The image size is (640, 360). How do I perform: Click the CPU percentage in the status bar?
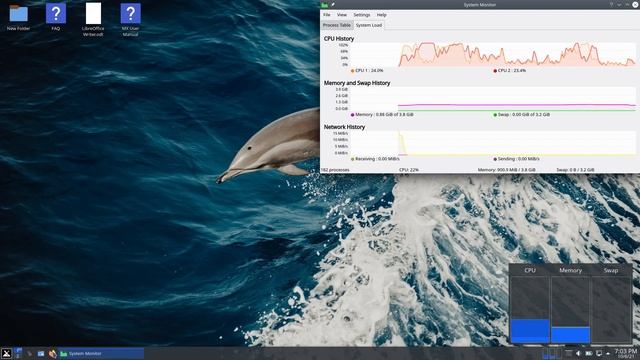point(409,170)
